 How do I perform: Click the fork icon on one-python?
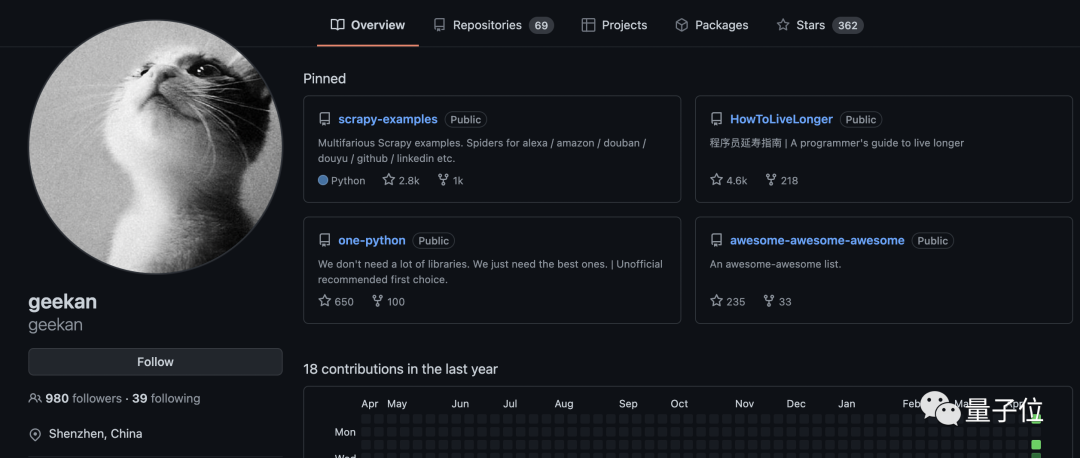pyautogui.click(x=377, y=301)
